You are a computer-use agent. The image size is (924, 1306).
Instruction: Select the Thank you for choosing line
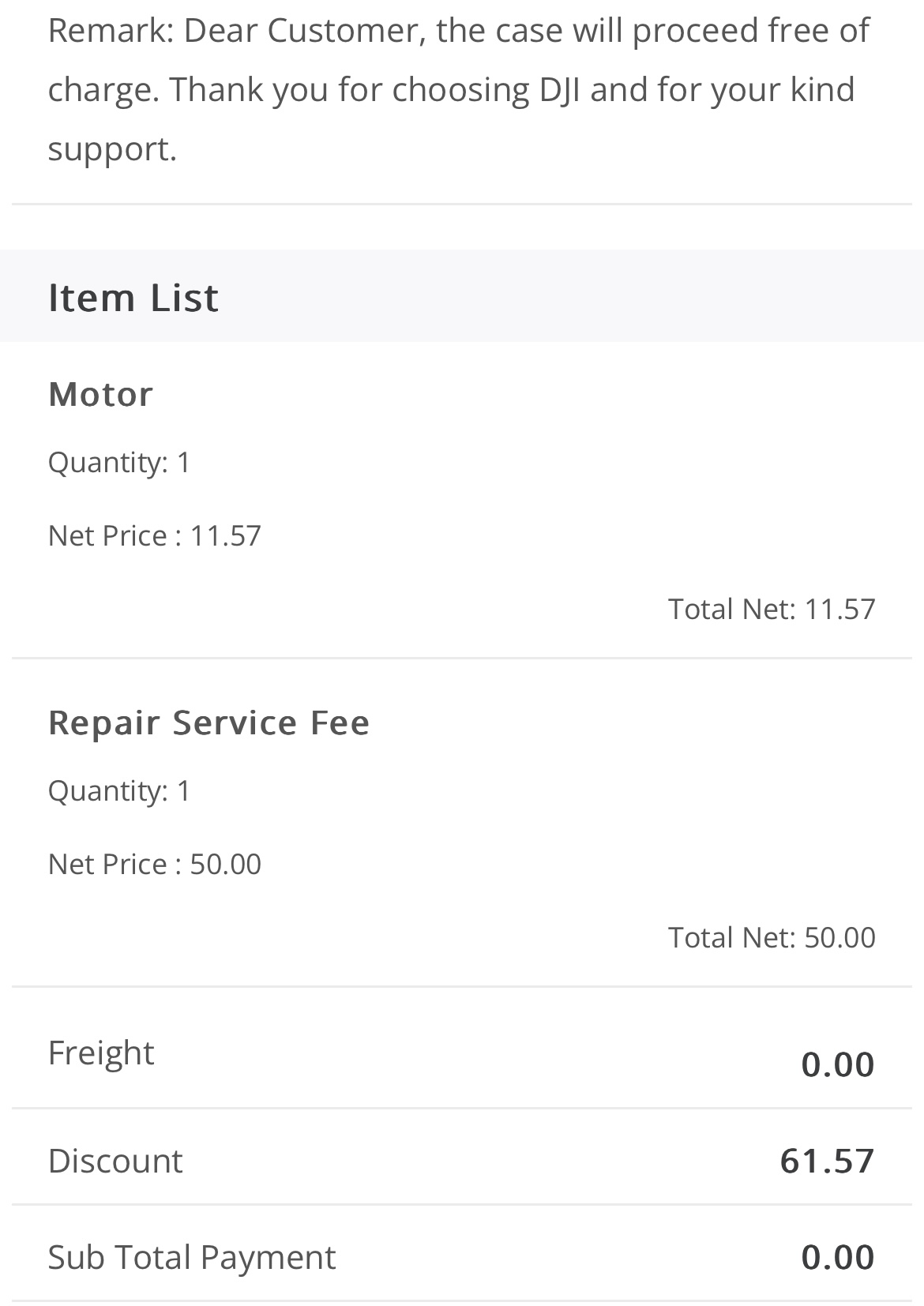(x=350, y=89)
